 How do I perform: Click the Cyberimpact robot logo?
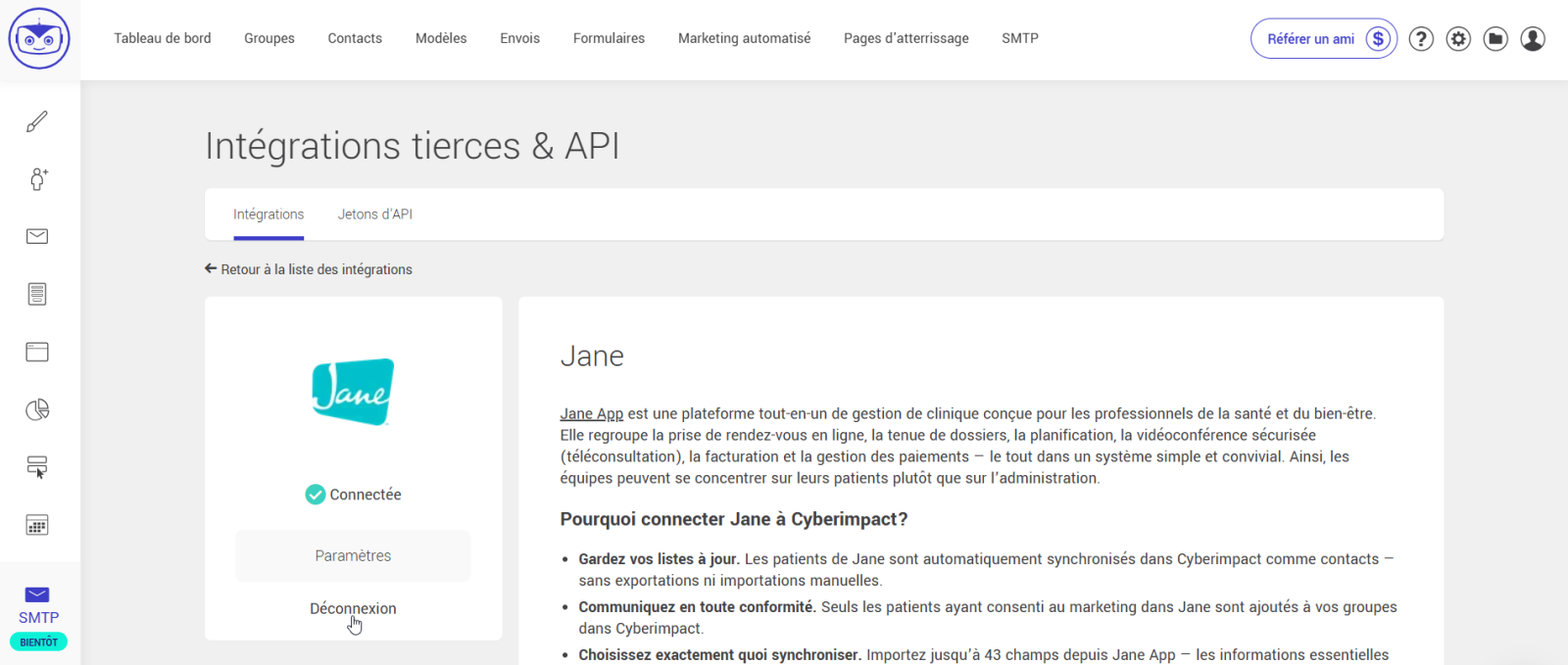[x=39, y=38]
